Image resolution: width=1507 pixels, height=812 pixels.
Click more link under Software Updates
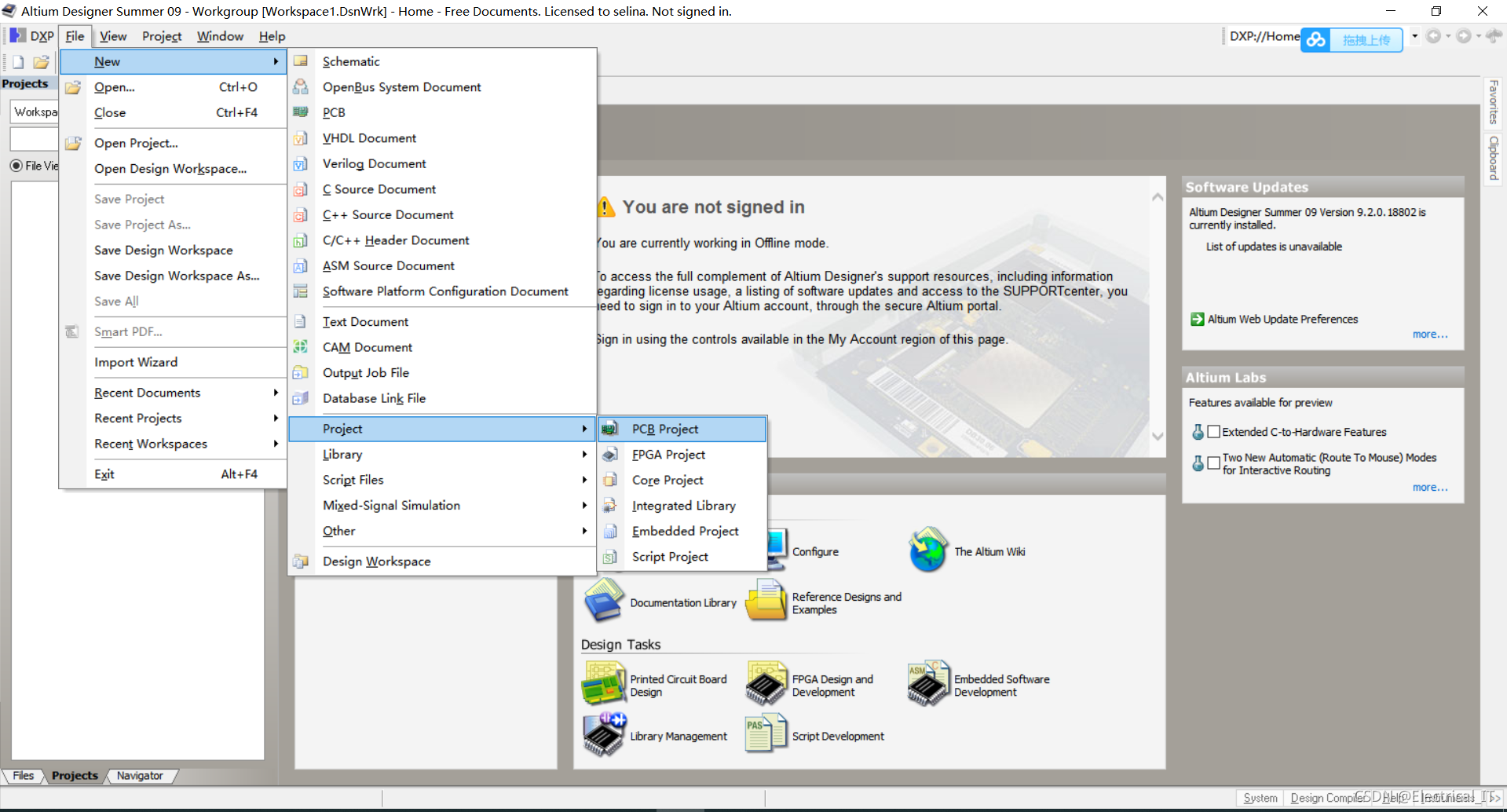pos(1430,335)
